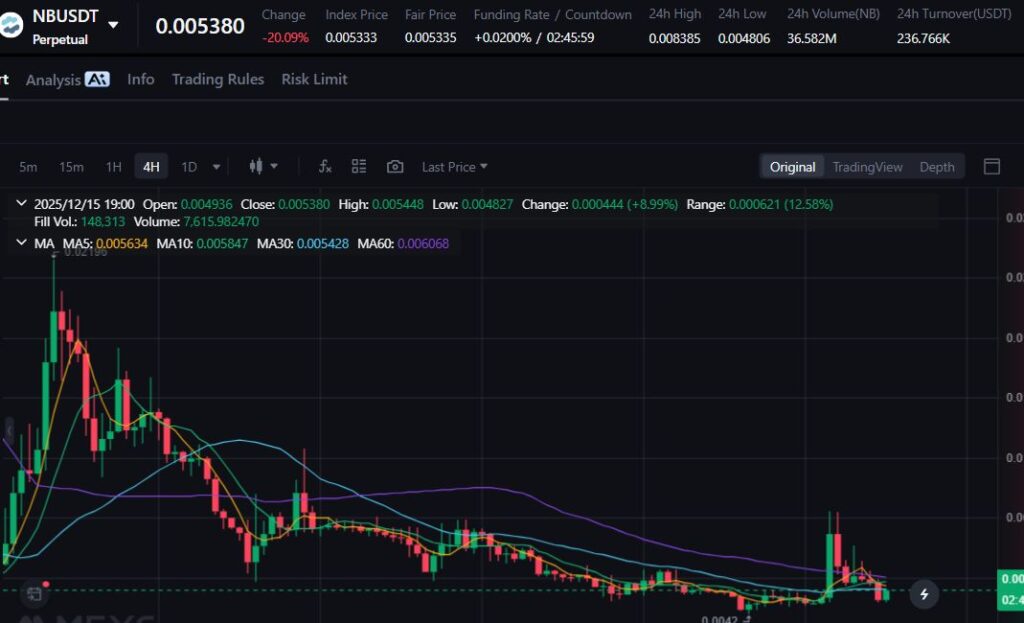Screen dimensions: 1024x623
Task: Open the Analysis AI tab
Action: click(67, 80)
